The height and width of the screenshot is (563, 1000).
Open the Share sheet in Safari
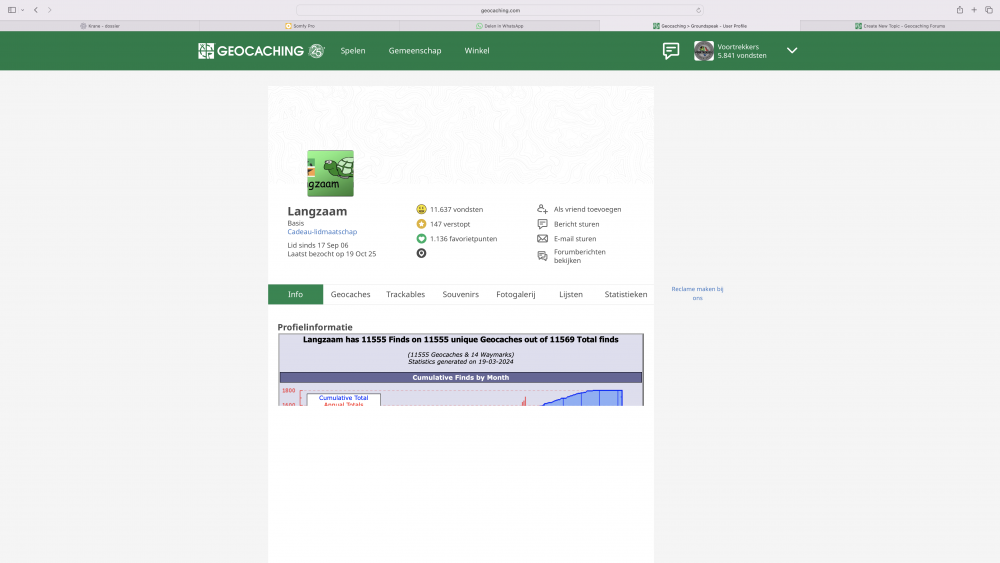point(959,10)
